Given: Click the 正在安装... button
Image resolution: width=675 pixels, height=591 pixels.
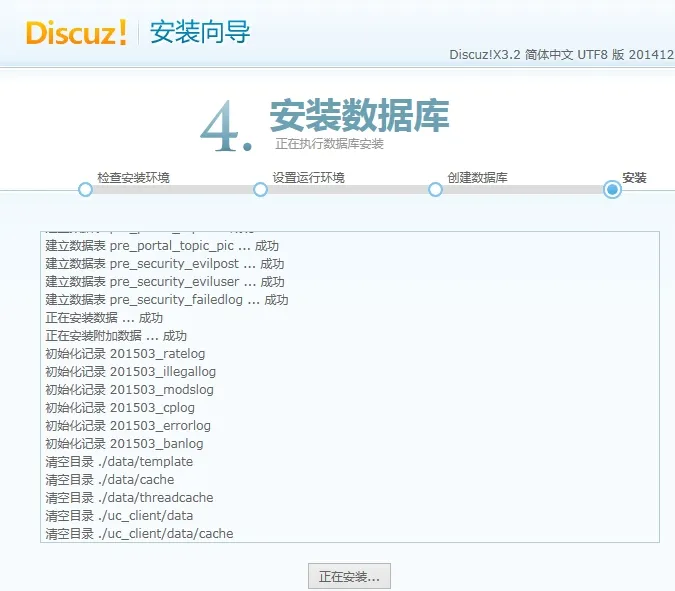Looking at the screenshot, I should 349,576.
